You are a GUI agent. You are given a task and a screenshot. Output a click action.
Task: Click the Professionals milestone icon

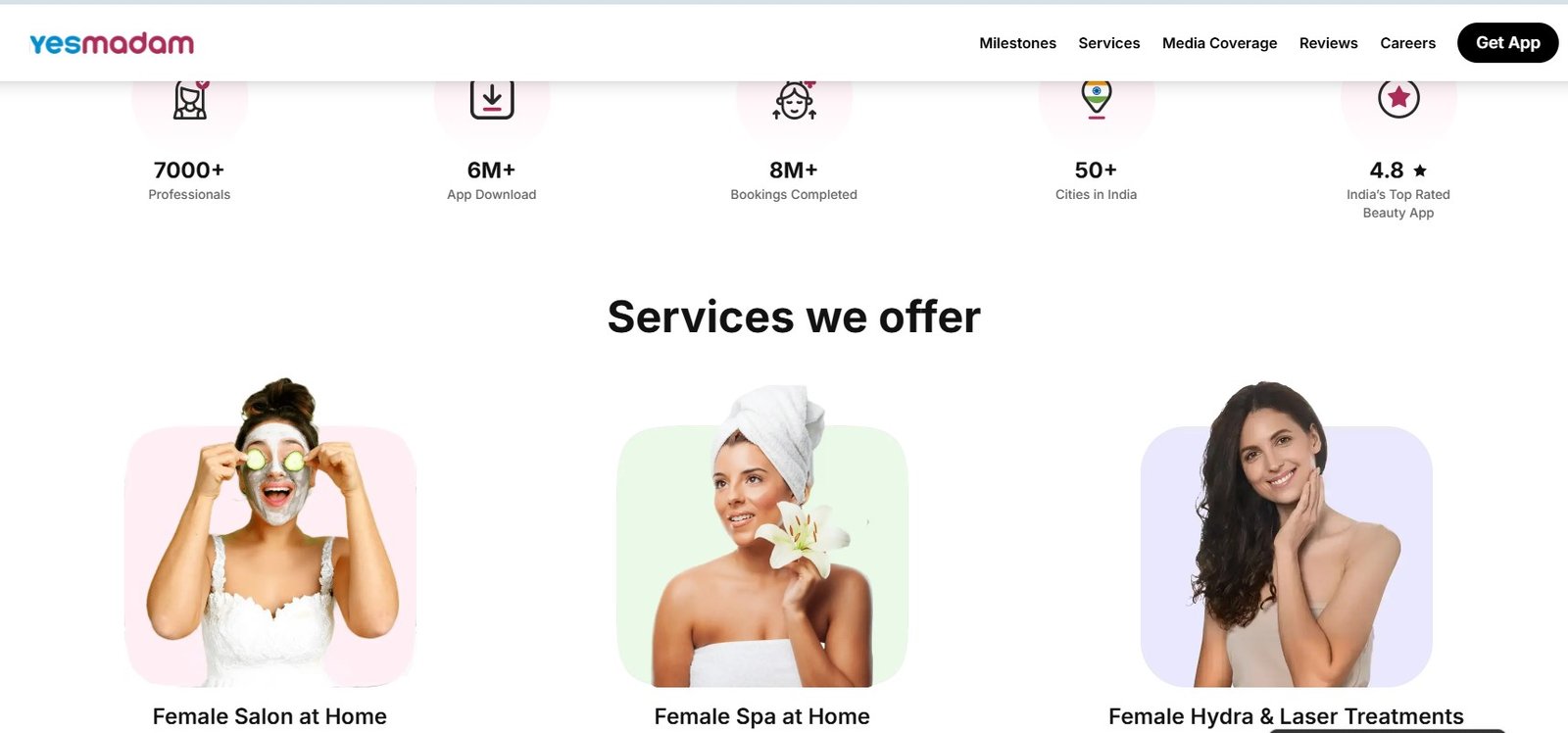(x=190, y=100)
